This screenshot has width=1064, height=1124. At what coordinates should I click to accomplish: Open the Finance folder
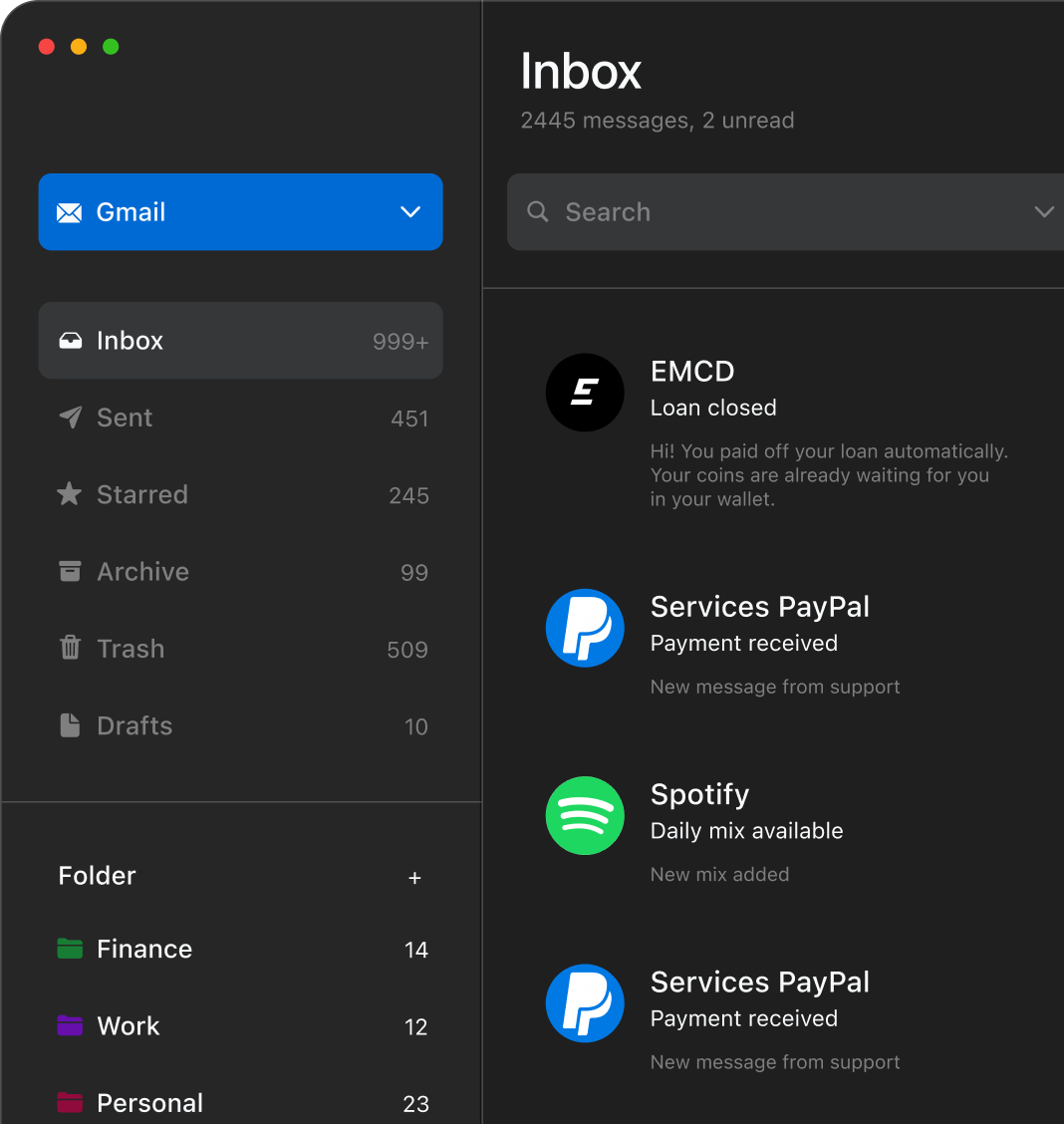[241, 949]
